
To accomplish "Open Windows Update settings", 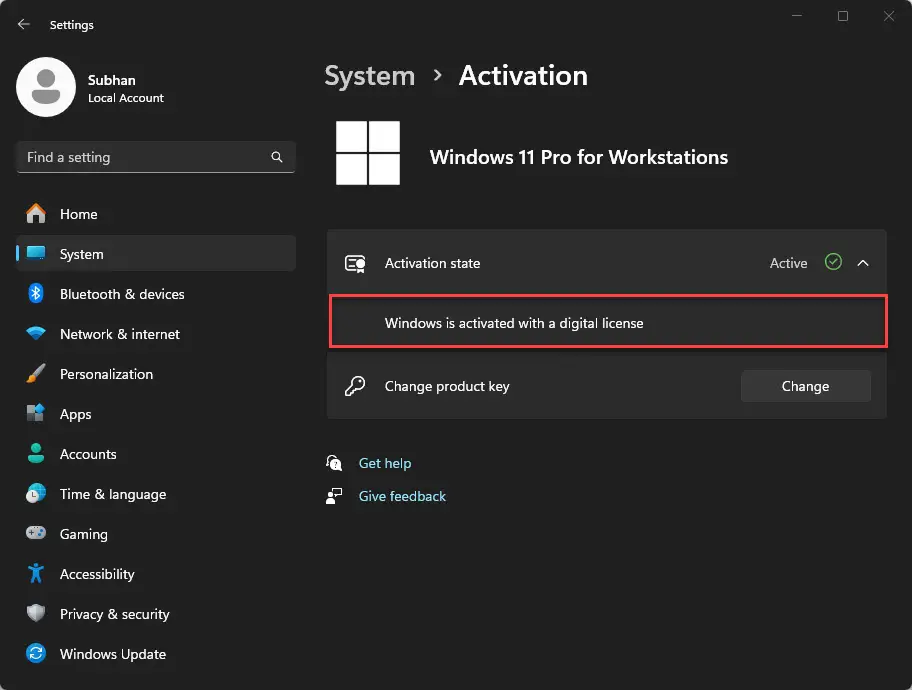I will coord(112,654).
